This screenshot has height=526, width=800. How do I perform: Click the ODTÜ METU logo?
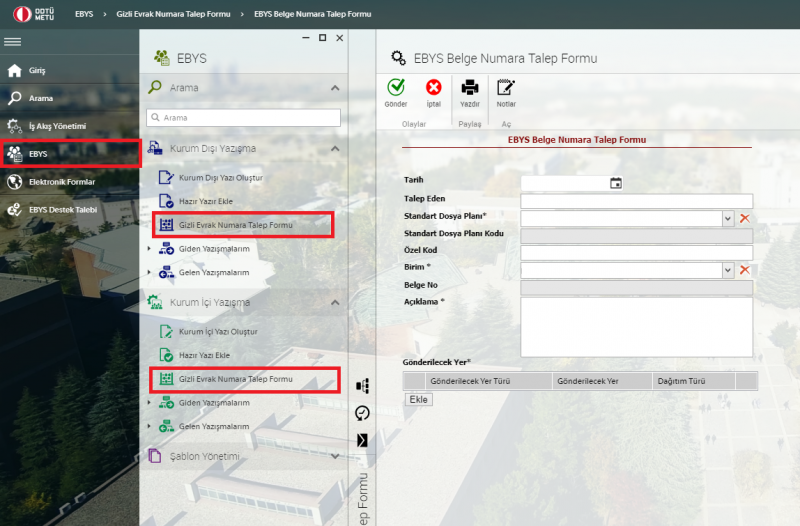click(34, 14)
